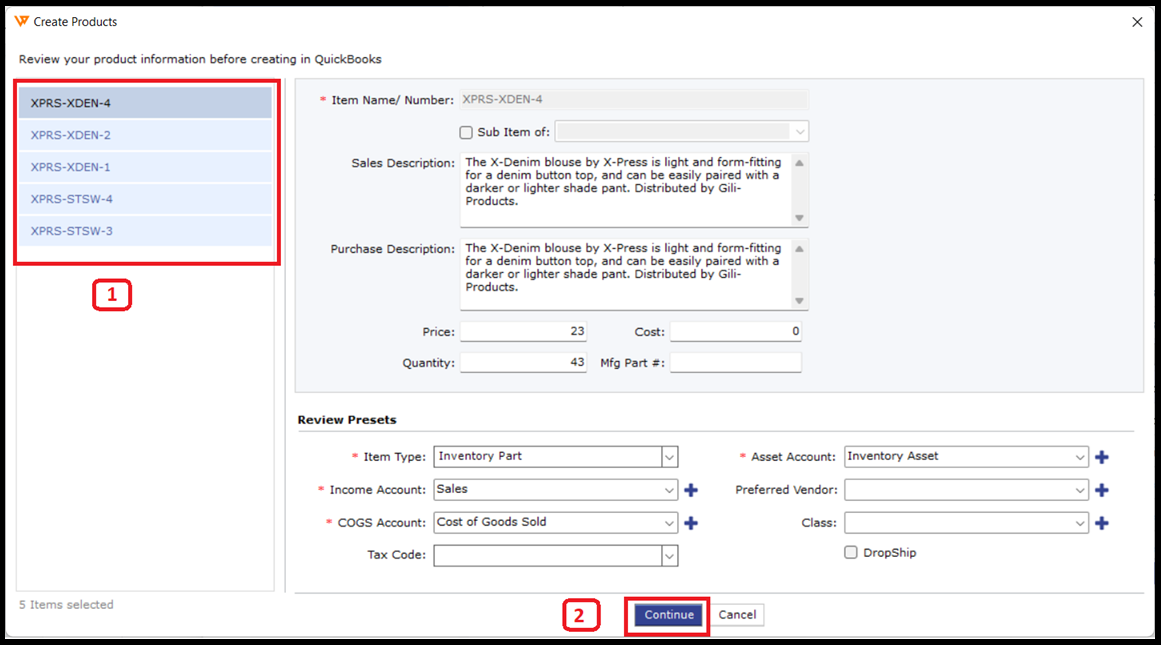Choose XPRS-STSW-3 from the item list

click(145, 231)
